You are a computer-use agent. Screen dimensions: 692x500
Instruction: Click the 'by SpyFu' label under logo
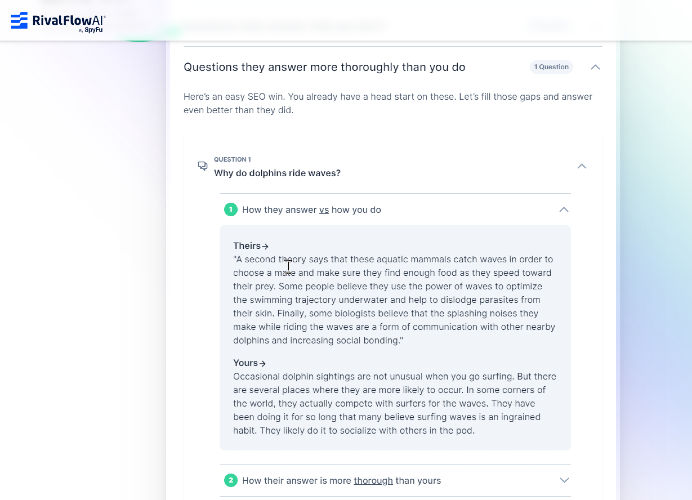91,30
